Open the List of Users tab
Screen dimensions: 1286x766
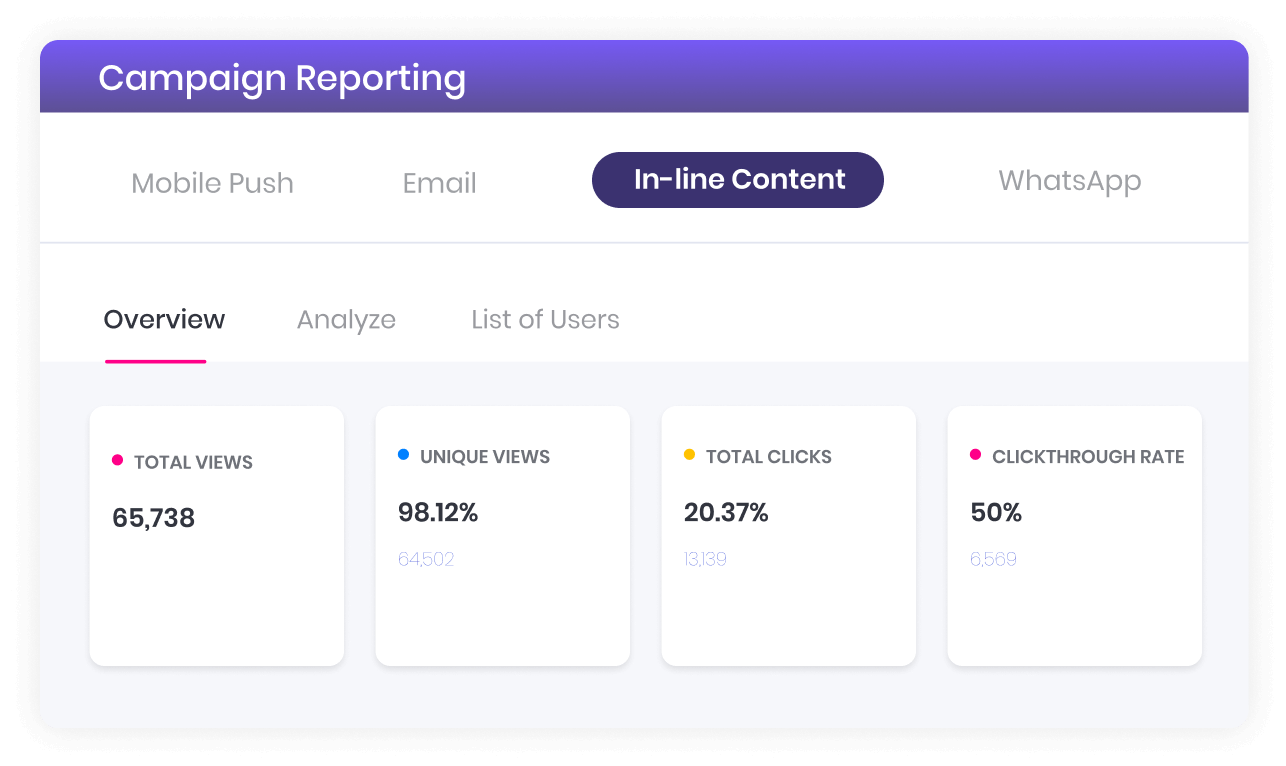point(545,320)
